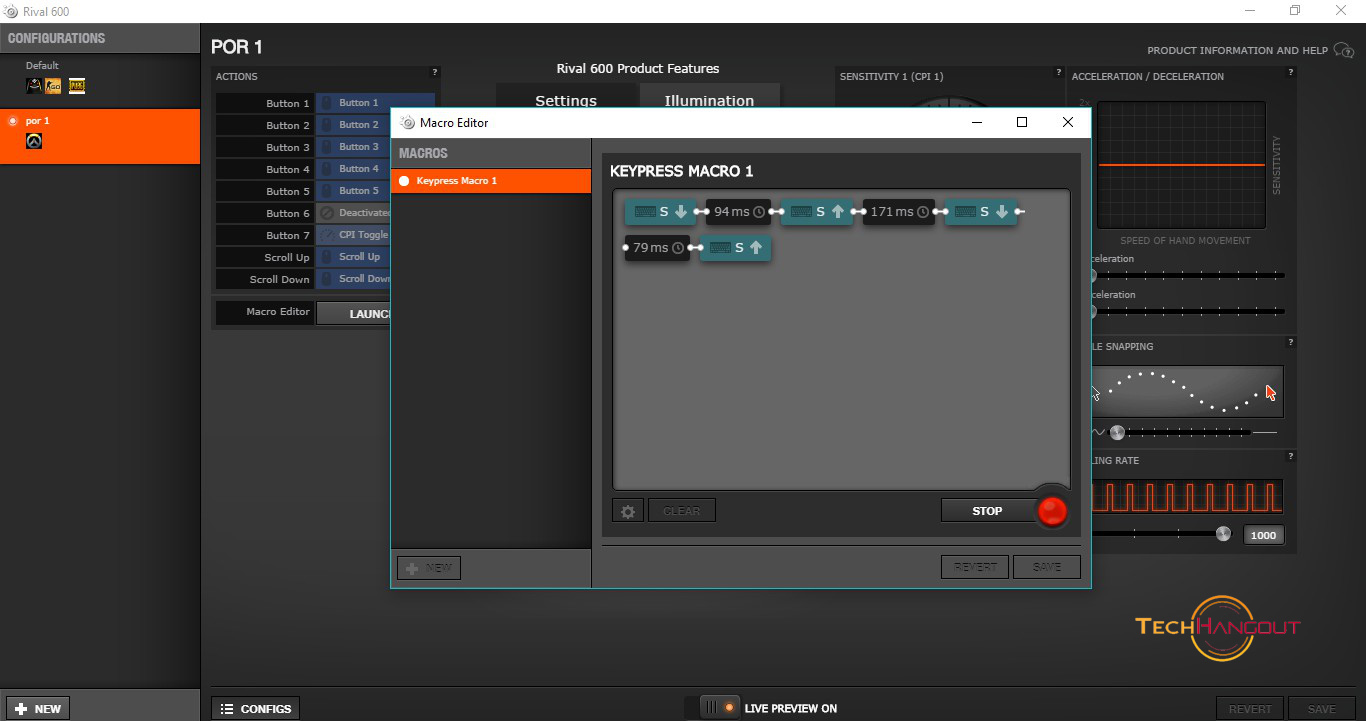Click the Polling Rate help question mark
The image size is (1366, 721).
[1291, 456]
